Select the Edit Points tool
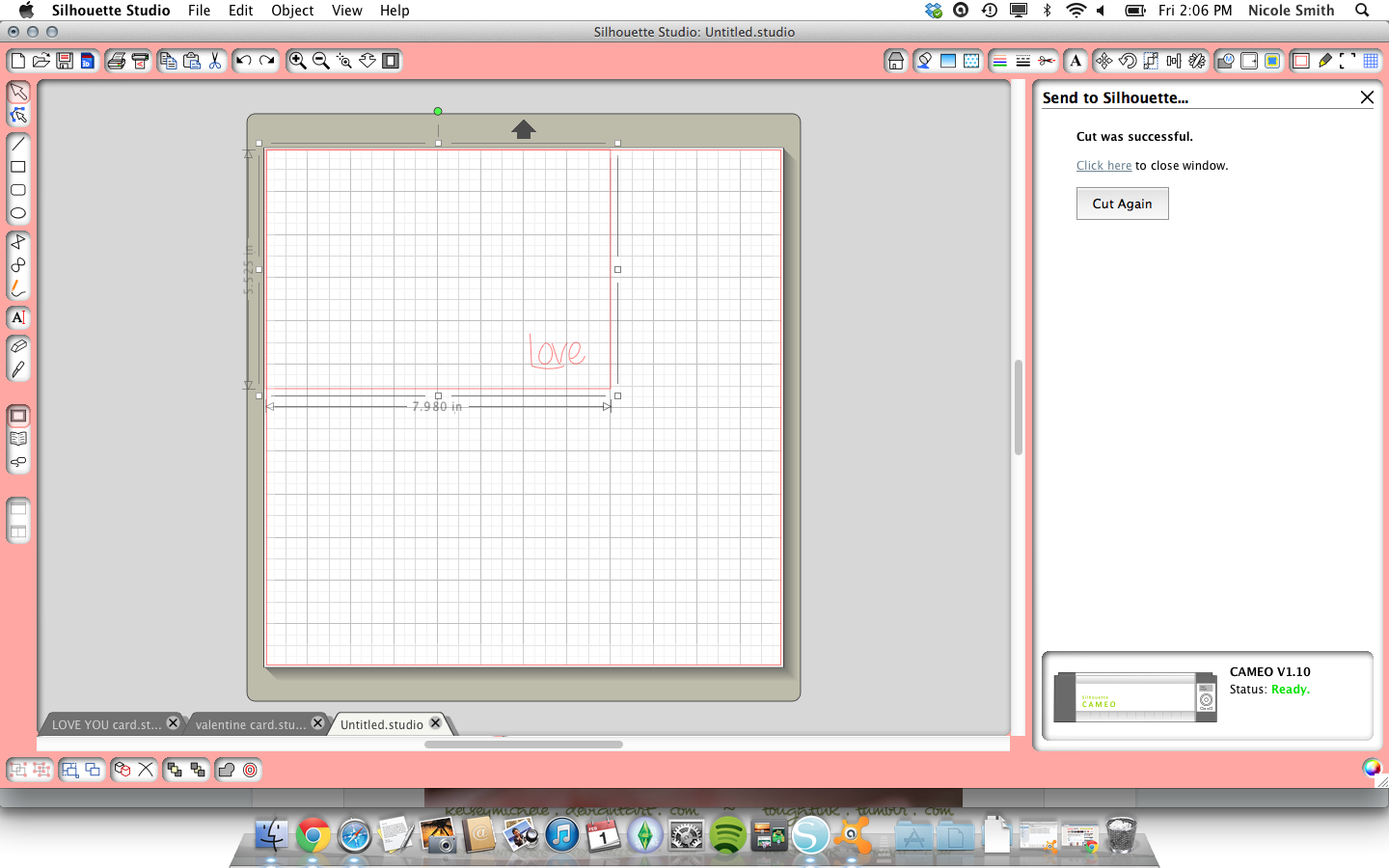This screenshot has height=868, width=1389. pos(18,114)
